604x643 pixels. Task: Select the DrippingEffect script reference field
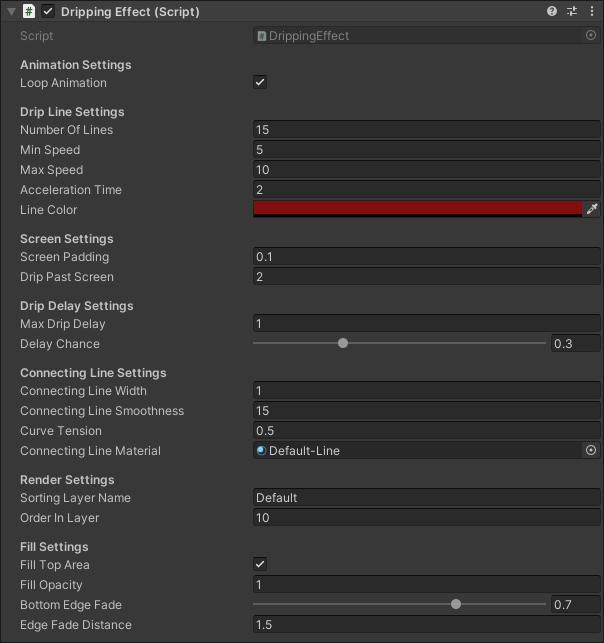(x=418, y=36)
